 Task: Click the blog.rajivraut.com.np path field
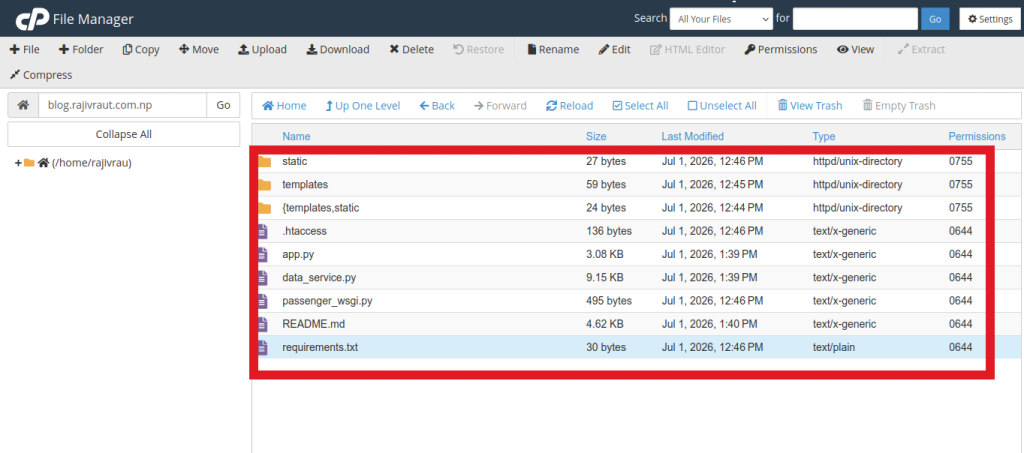click(x=123, y=105)
